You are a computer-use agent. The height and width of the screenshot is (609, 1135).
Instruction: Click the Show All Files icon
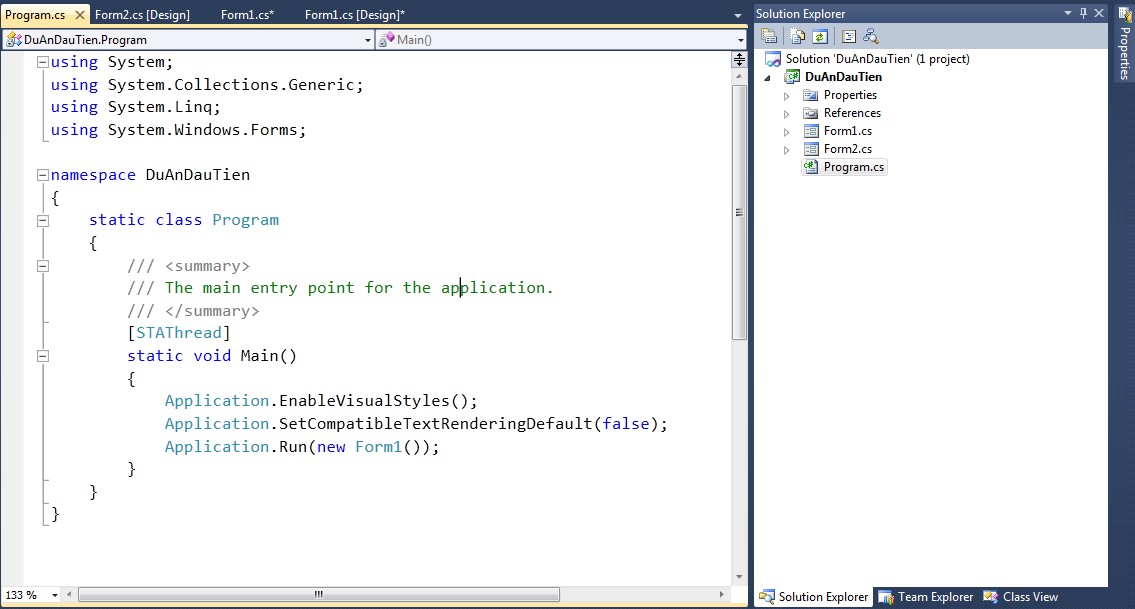point(797,36)
